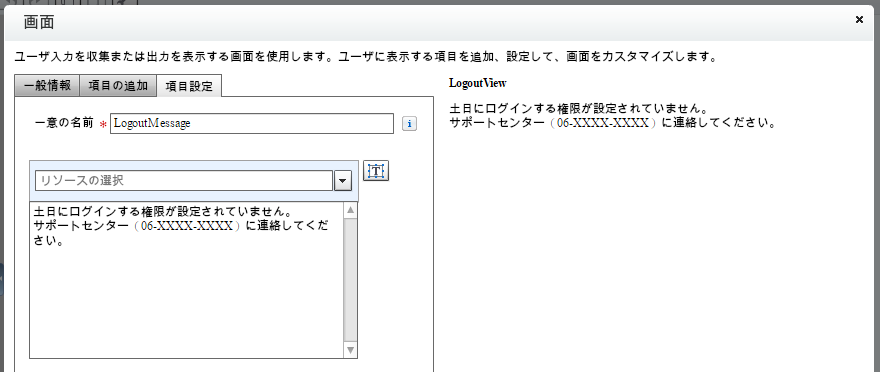Open the リソースの選択 dropdown arrow
The image size is (880, 372).
343,181
